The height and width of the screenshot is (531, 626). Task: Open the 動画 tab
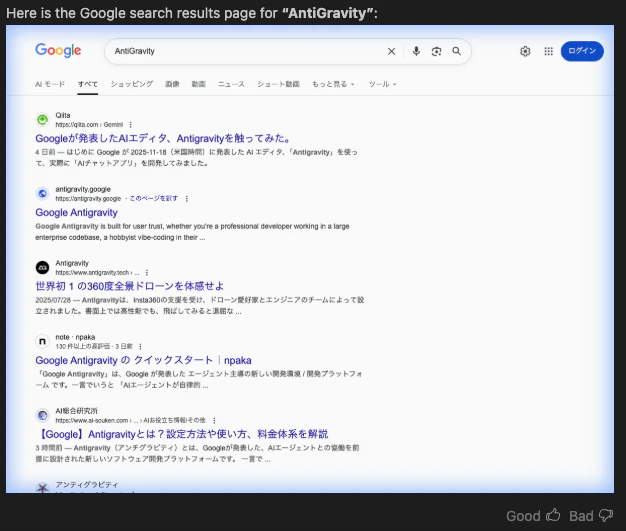pyautogui.click(x=198, y=84)
